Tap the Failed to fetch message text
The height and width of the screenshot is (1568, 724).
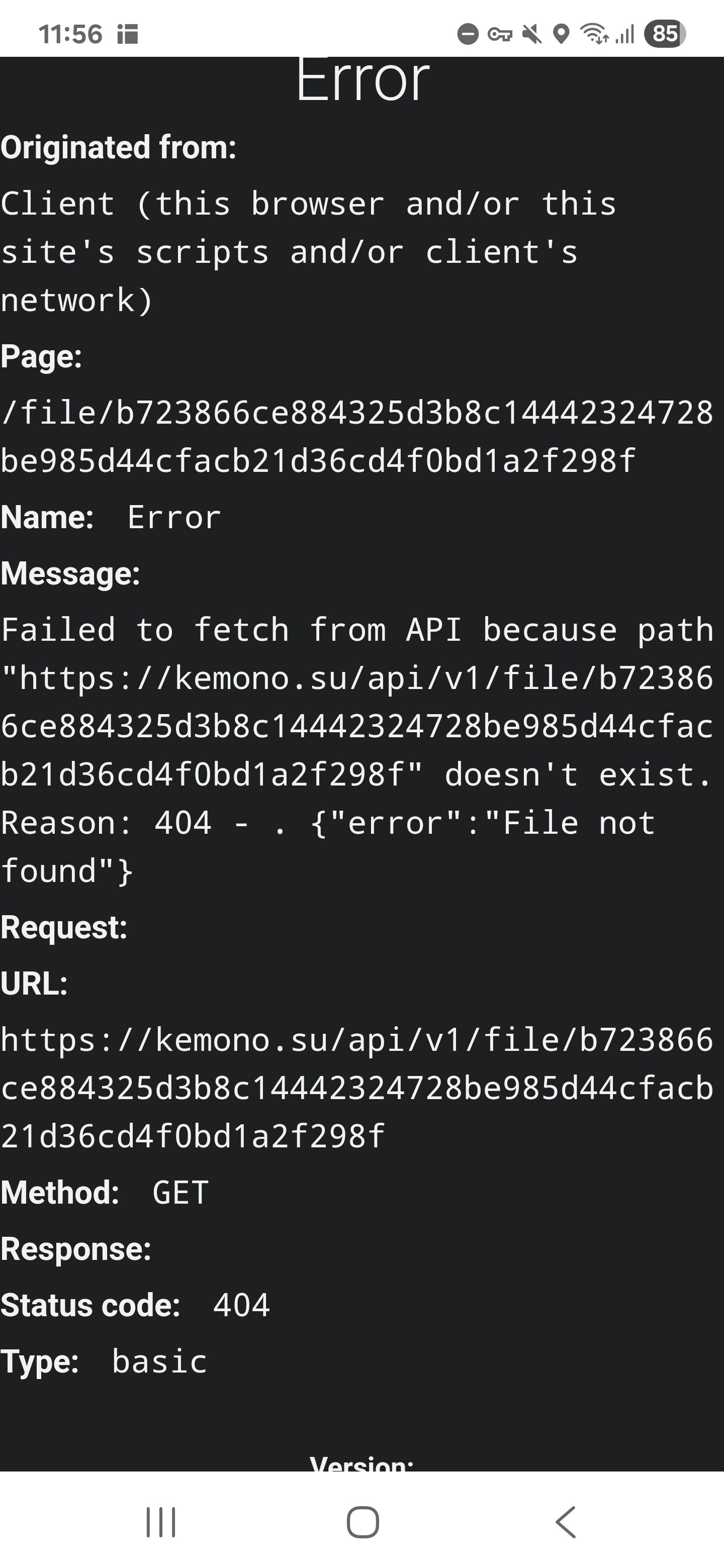357,750
